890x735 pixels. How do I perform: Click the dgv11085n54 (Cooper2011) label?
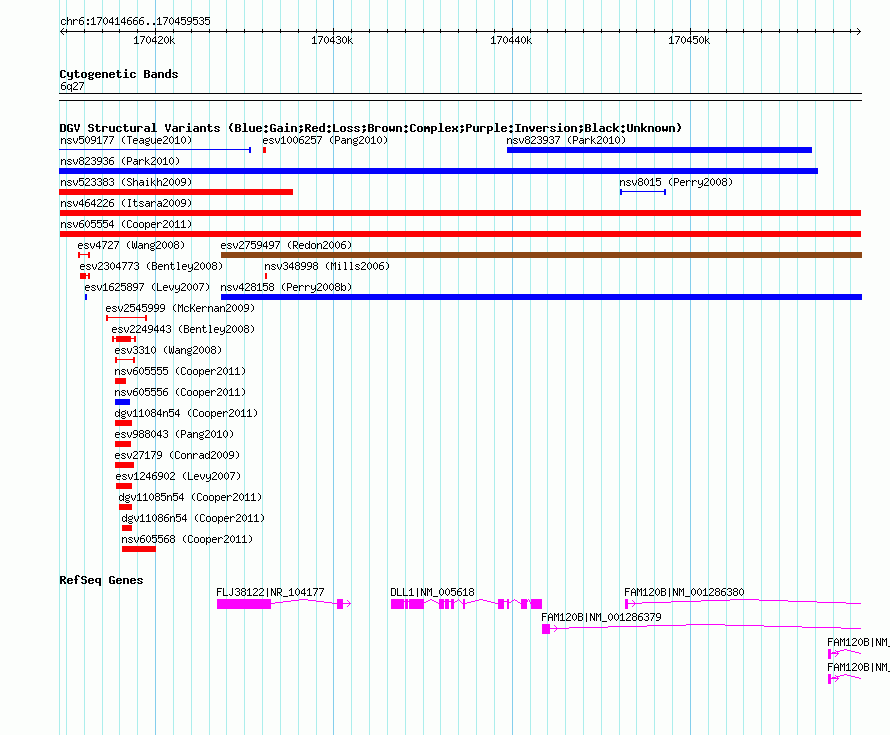tap(190, 497)
